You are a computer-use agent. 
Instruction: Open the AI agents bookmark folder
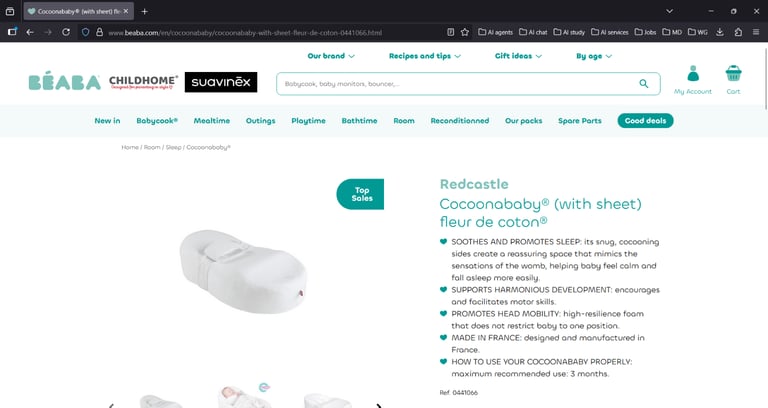(495, 32)
